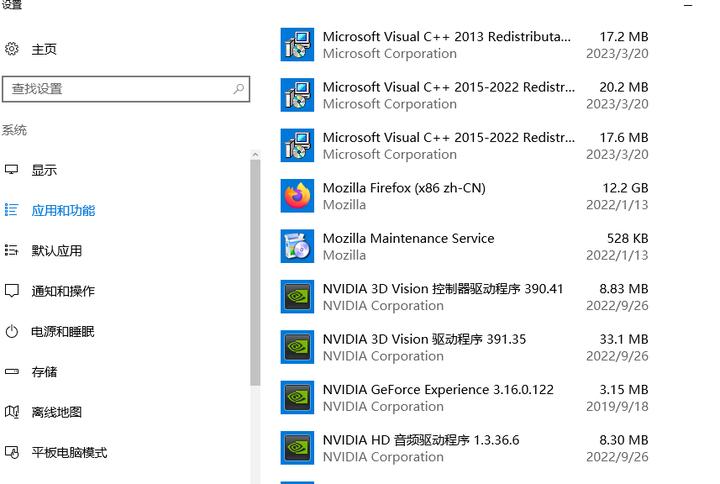Click the 33.1 MB size value
The height and width of the screenshot is (484, 720).
[624, 339]
